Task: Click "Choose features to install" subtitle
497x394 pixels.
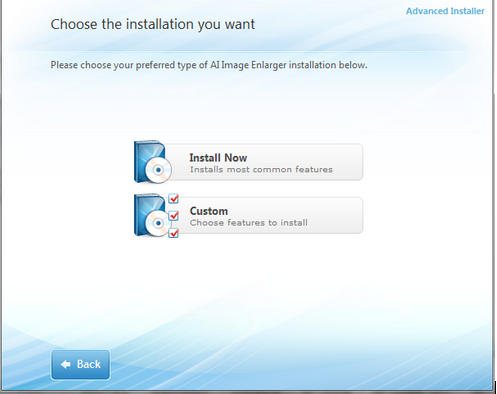Action: click(249, 223)
